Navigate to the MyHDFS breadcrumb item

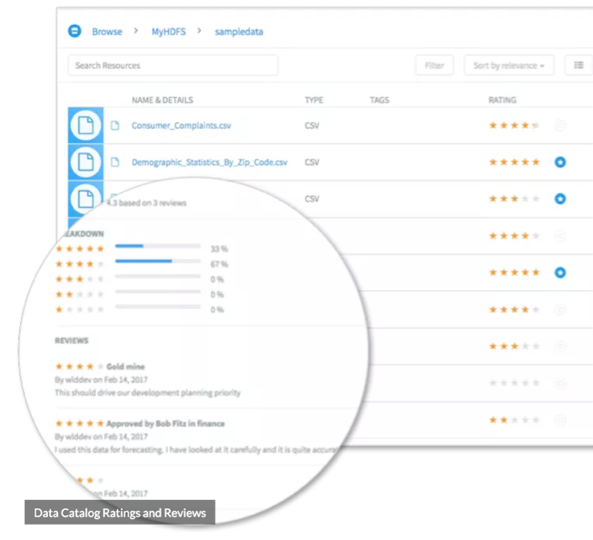(x=169, y=31)
